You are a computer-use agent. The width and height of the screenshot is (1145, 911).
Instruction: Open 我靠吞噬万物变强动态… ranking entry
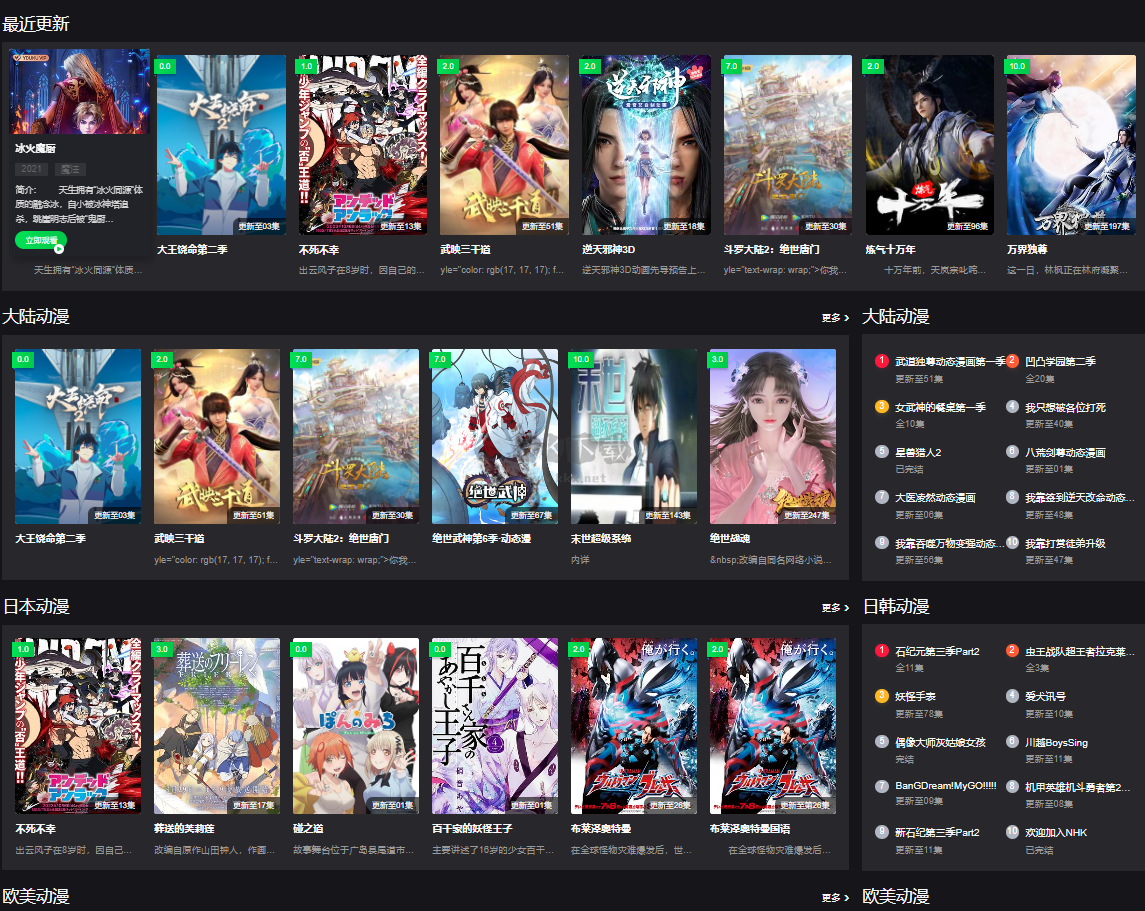(x=949, y=544)
